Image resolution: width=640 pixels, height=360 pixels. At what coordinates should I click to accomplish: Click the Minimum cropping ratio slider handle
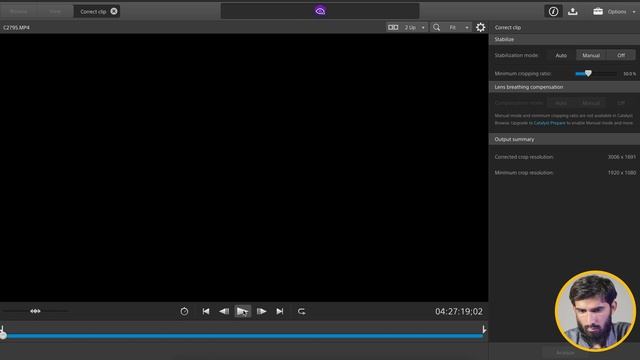(588, 73)
